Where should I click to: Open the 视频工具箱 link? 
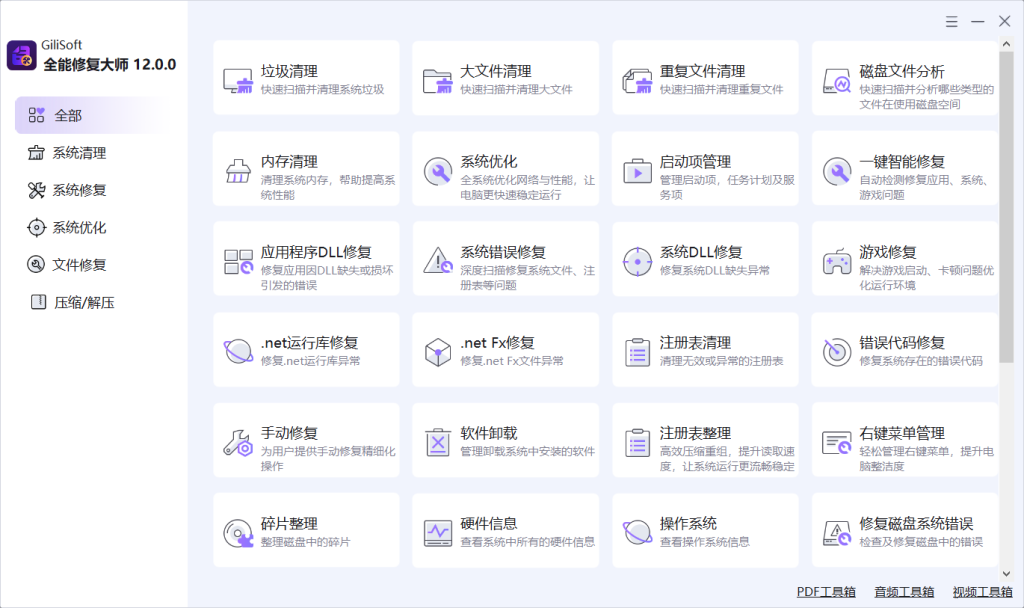983,592
